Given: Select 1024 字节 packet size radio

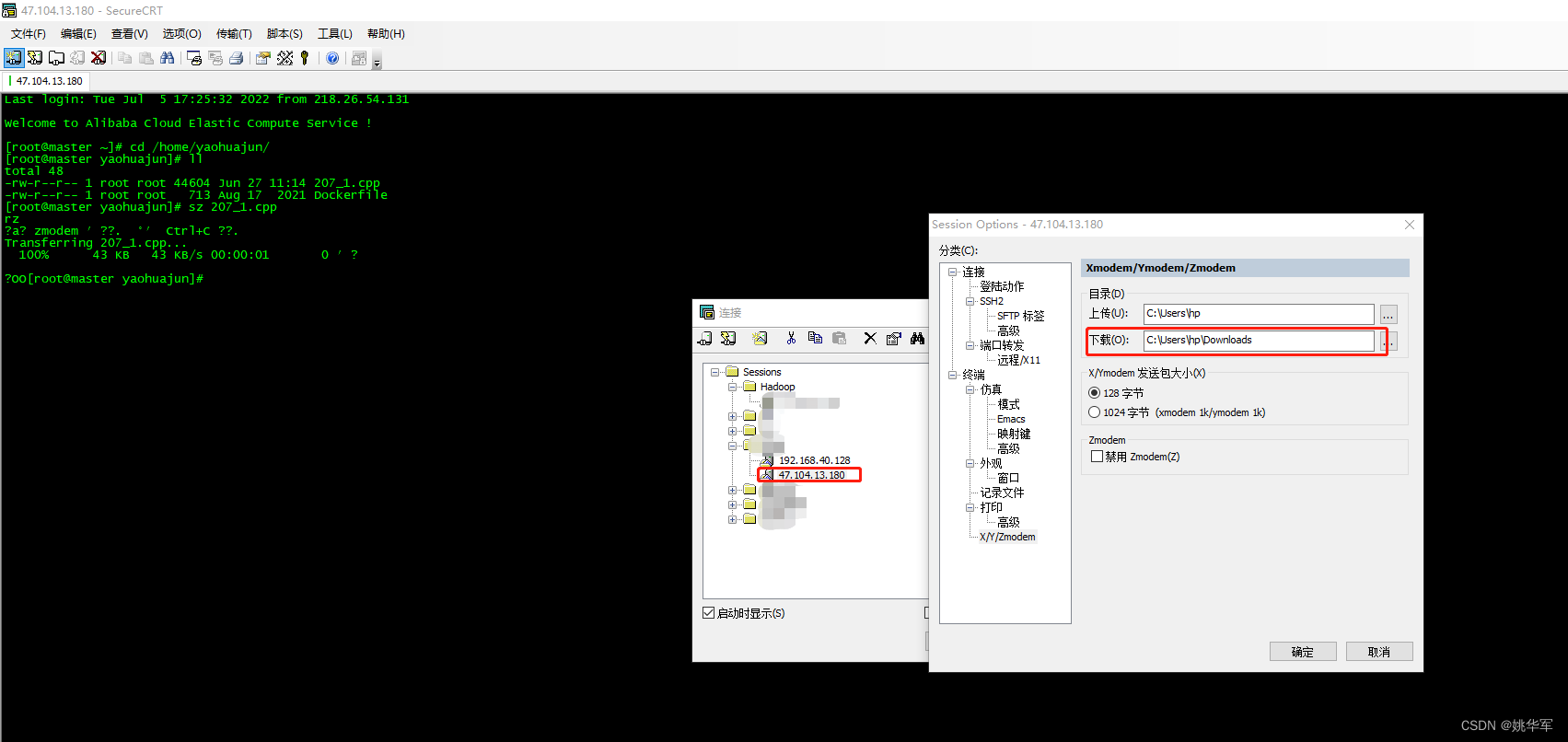Looking at the screenshot, I should point(1095,412).
